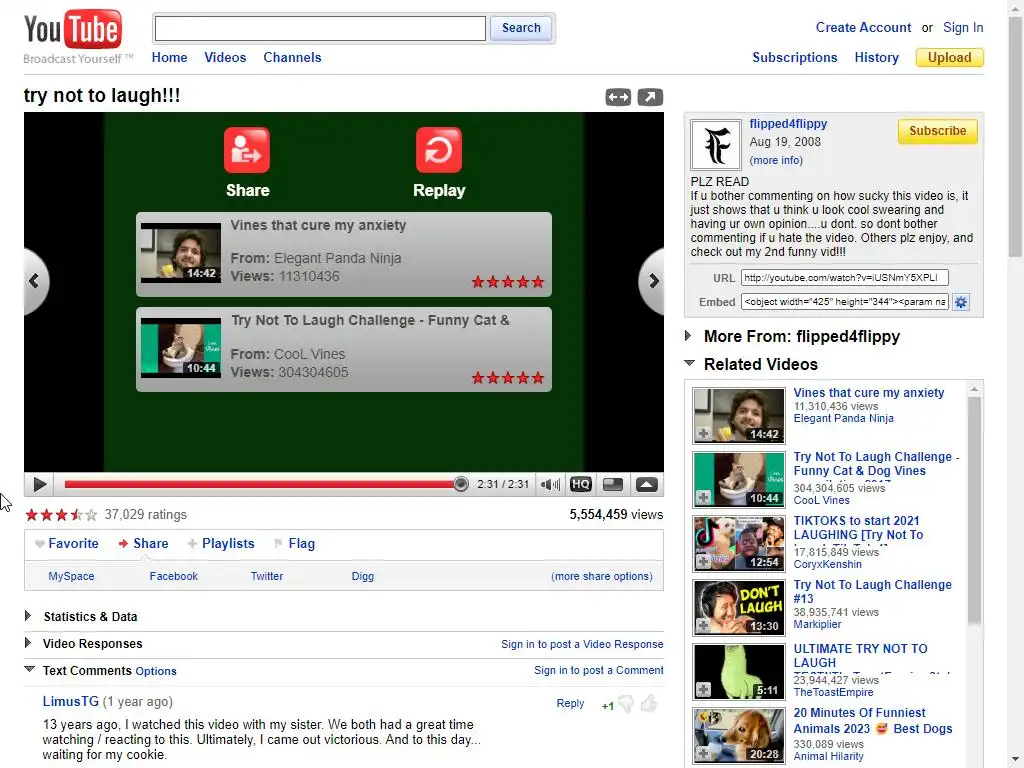Subscribe to flipped4flippy
Image resolution: width=1024 pixels, height=768 pixels.
tap(937, 131)
